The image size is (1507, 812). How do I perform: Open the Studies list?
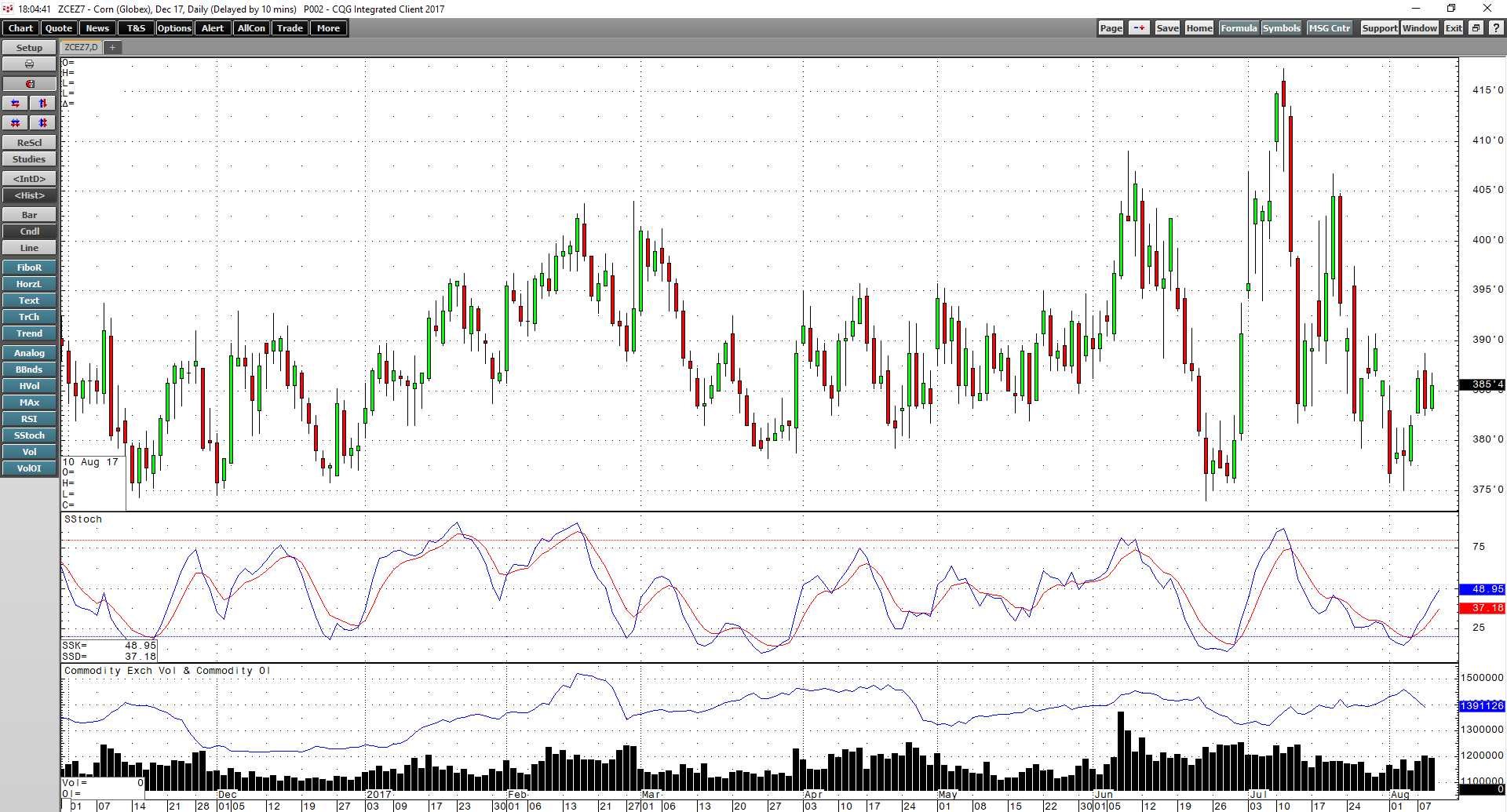pyautogui.click(x=29, y=159)
